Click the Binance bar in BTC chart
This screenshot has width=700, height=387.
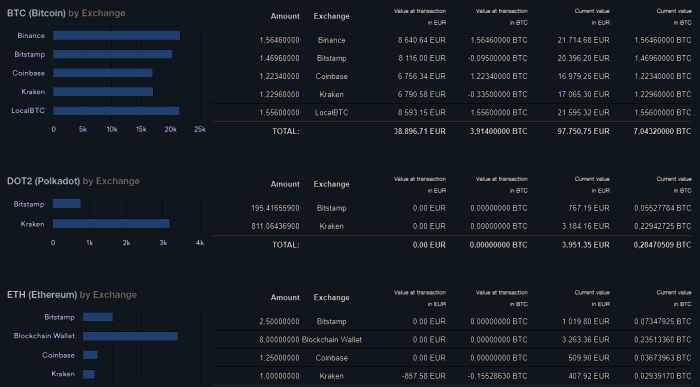117,36
